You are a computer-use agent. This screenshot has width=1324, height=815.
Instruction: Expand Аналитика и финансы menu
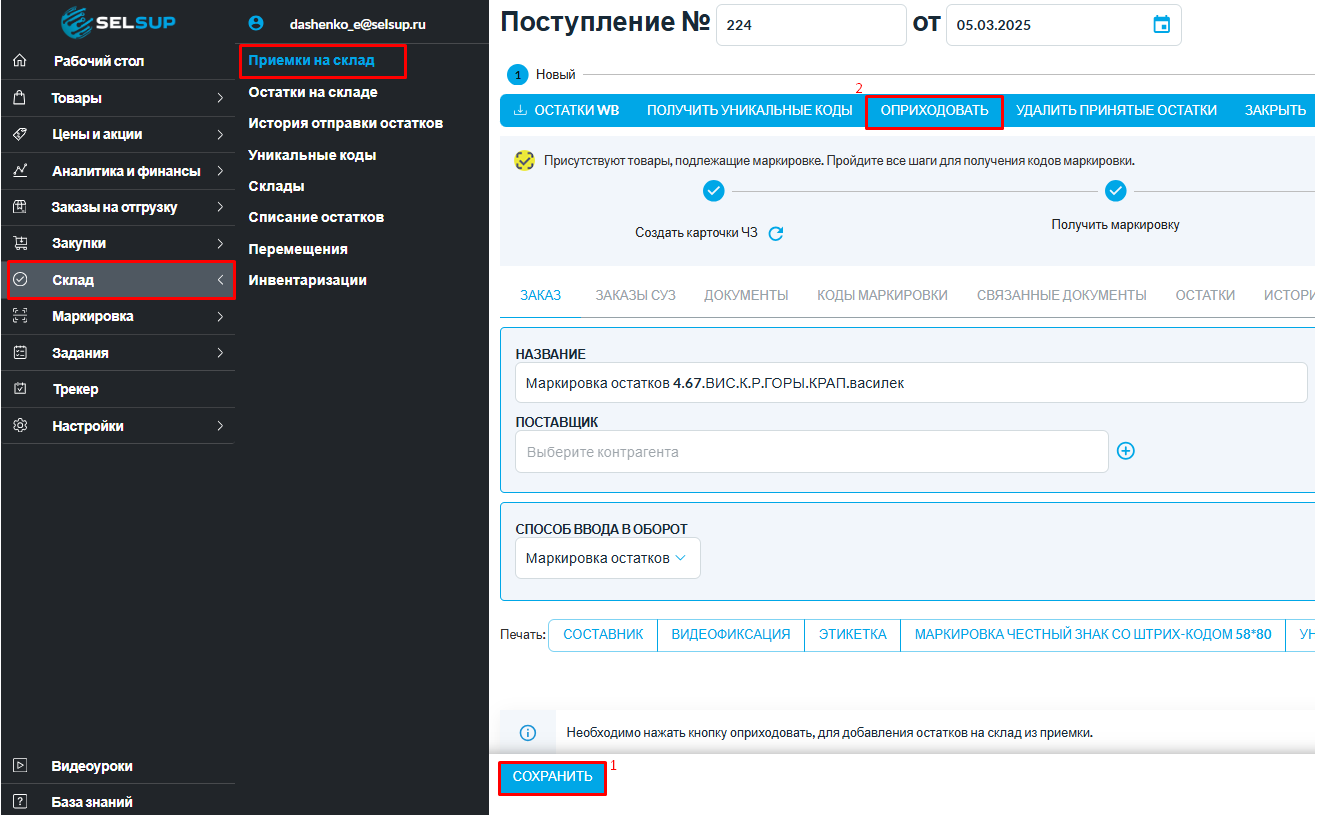point(118,171)
